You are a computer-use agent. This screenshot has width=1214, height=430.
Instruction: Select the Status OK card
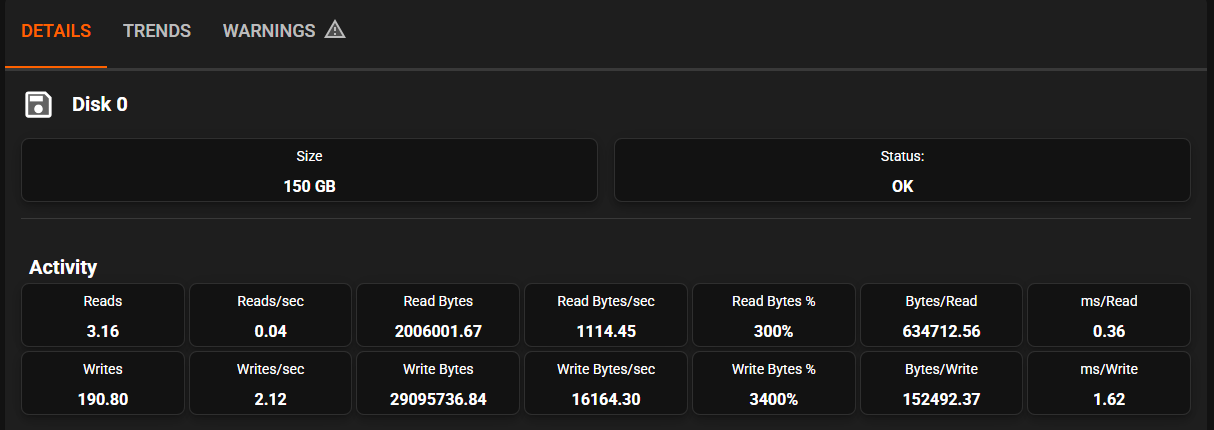902,170
